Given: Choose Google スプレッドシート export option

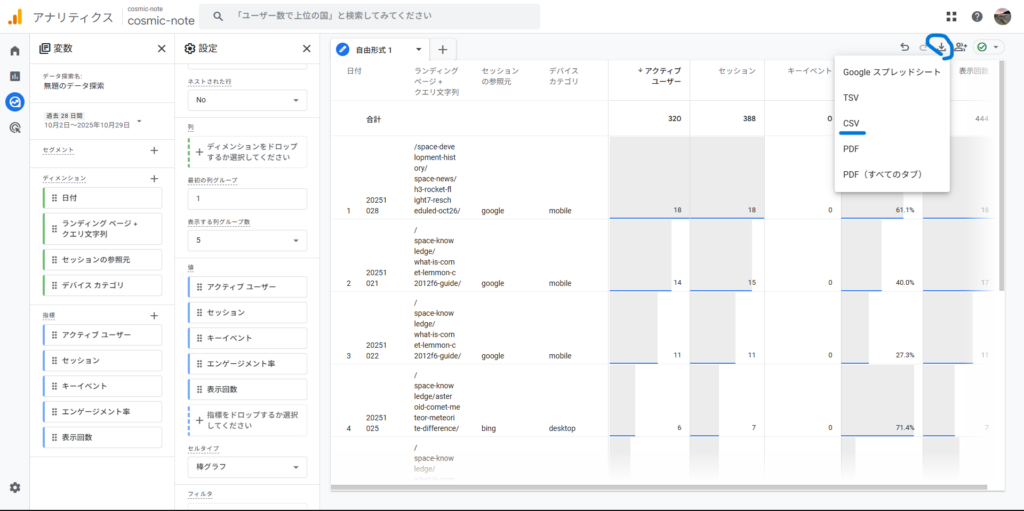Looking at the screenshot, I should click(x=891, y=72).
